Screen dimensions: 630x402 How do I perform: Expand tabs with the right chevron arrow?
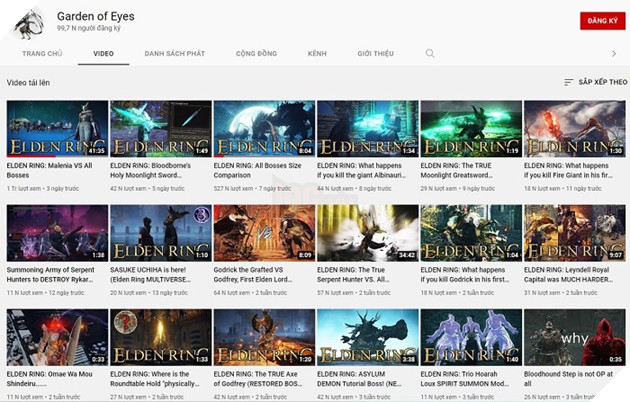614,53
